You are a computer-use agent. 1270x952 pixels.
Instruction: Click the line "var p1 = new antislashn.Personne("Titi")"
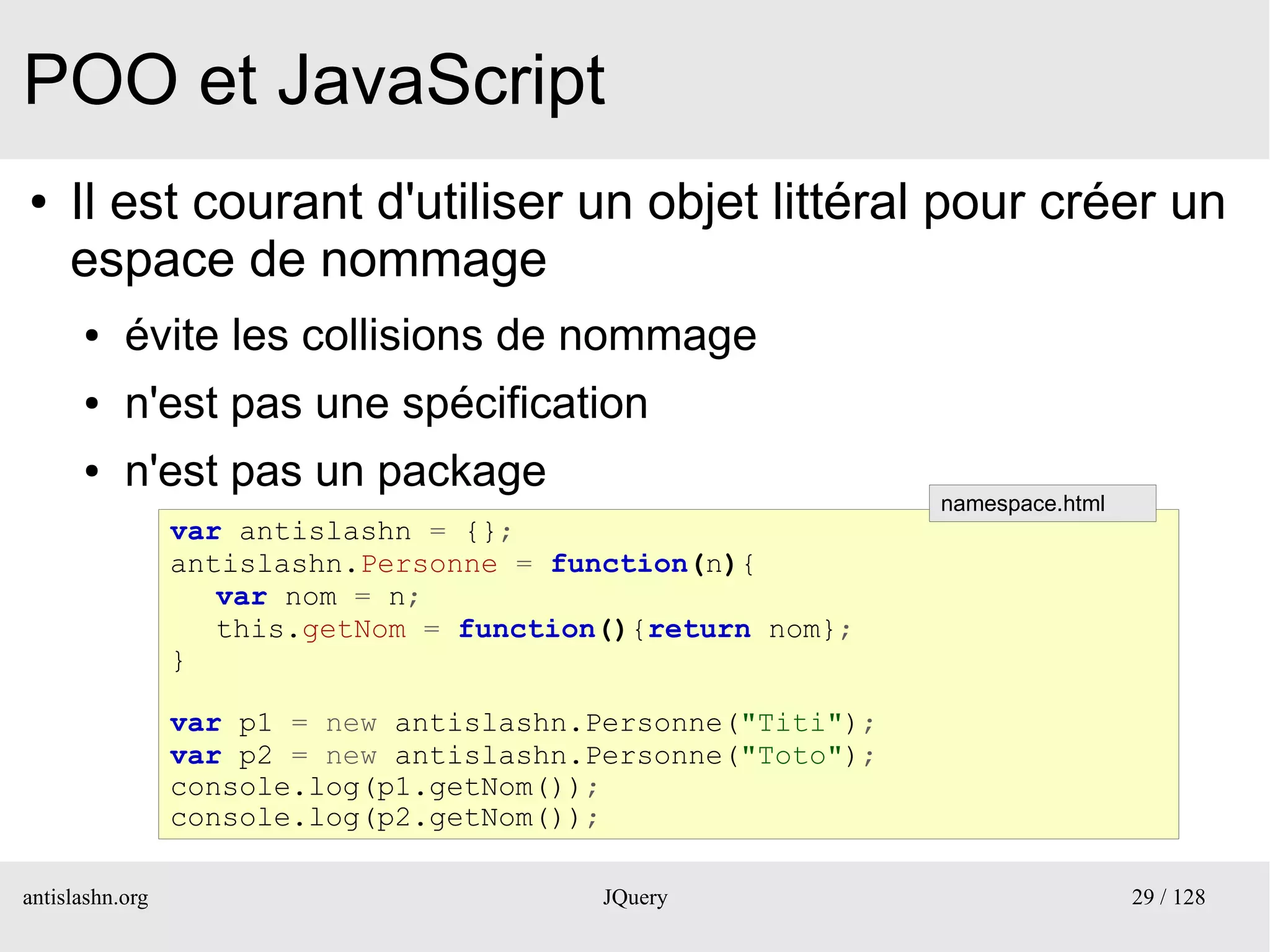[522, 724]
